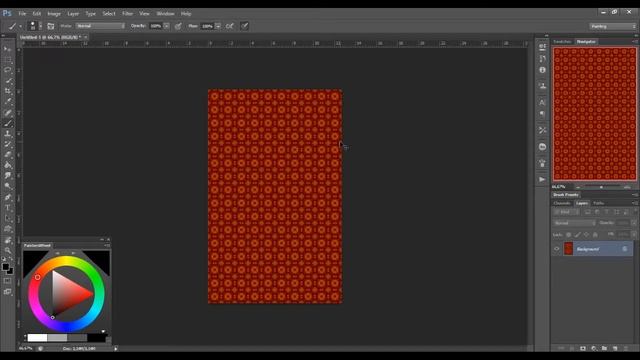640x360 pixels.
Task: Click the Navigator tab
Action: pyautogui.click(x=586, y=42)
